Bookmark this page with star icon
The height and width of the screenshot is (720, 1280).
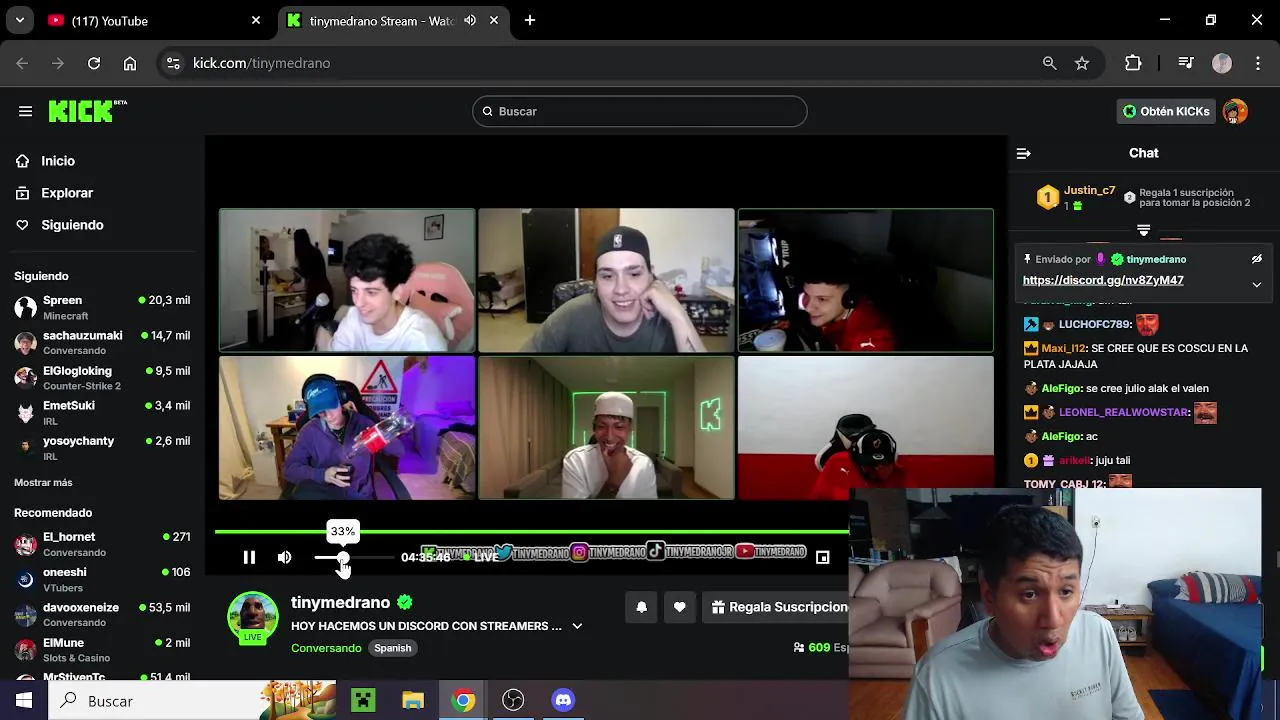(x=1082, y=63)
